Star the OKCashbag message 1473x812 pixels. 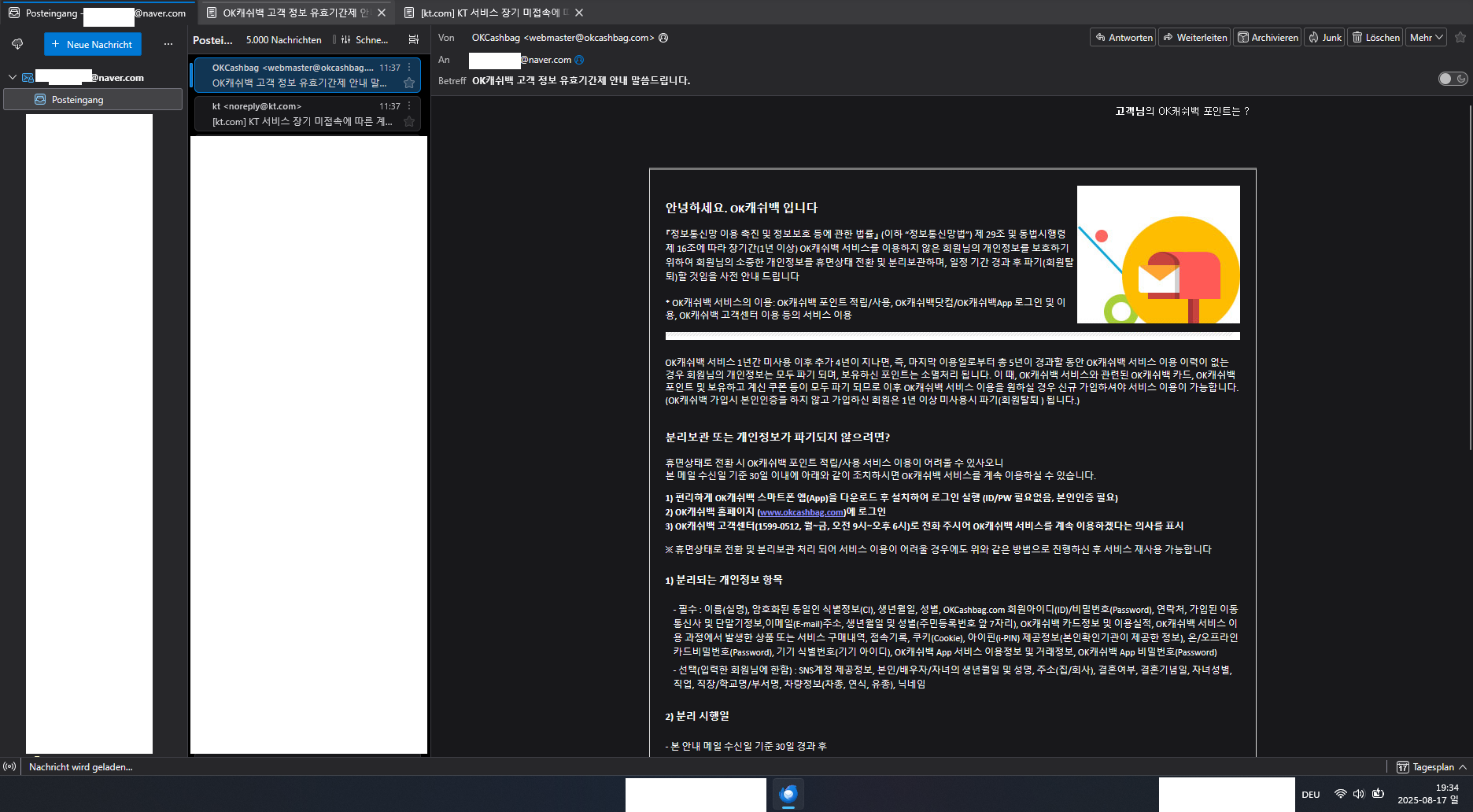[x=409, y=83]
